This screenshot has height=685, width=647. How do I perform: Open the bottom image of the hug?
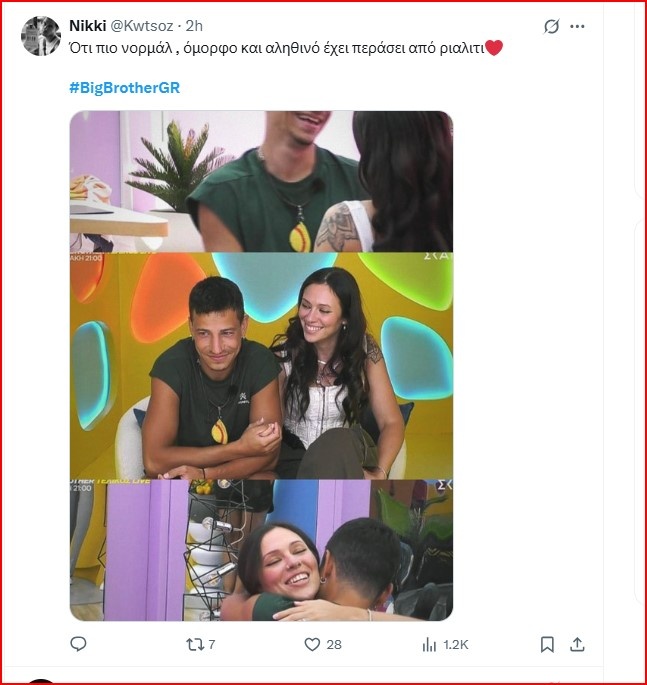click(261, 550)
